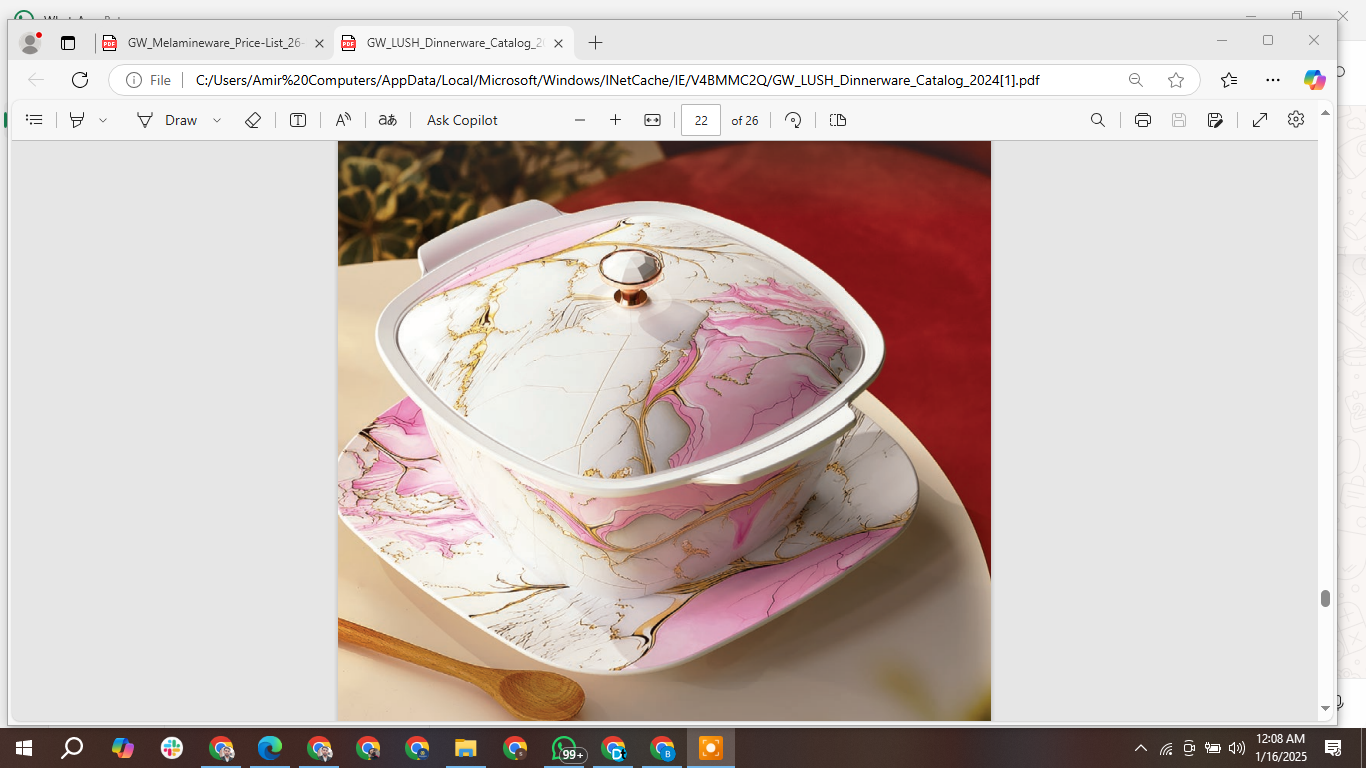Toggle Fit to width
This screenshot has height=768, width=1366.
pos(652,120)
